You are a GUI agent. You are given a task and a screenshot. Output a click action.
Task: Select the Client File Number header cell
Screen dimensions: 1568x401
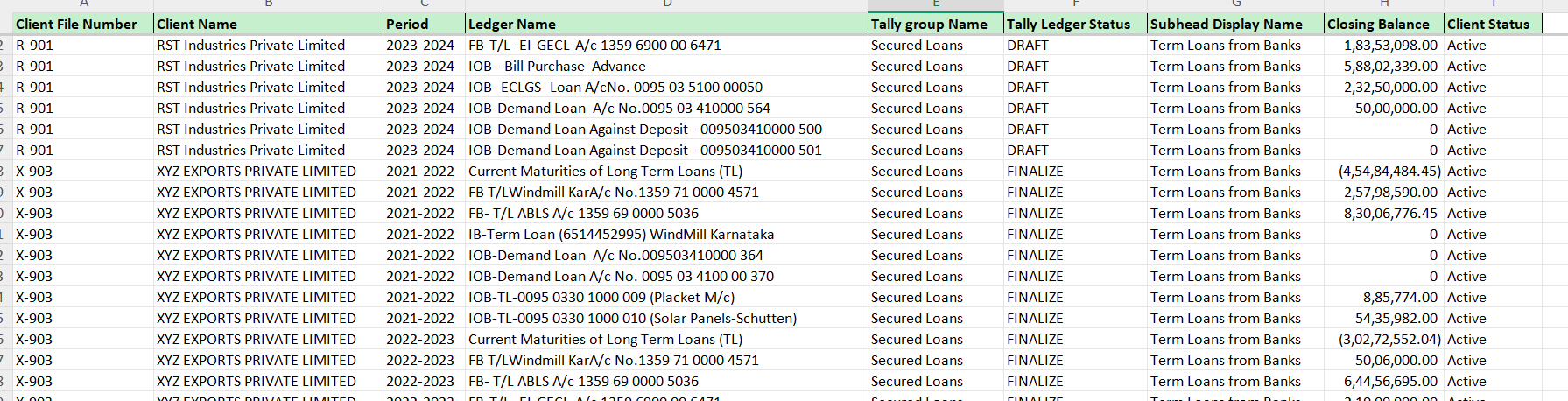point(76,25)
